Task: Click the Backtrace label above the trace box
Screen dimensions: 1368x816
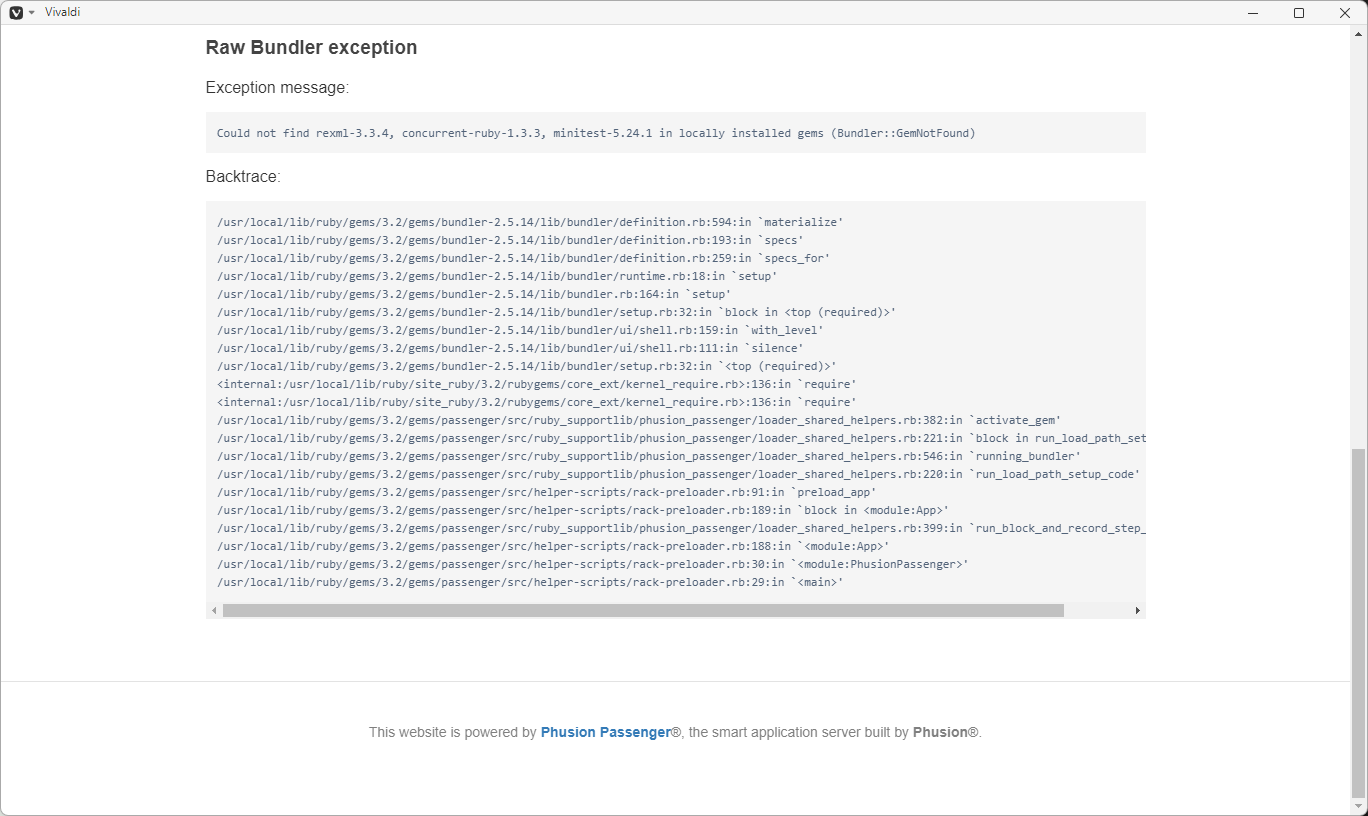Action: (241, 176)
